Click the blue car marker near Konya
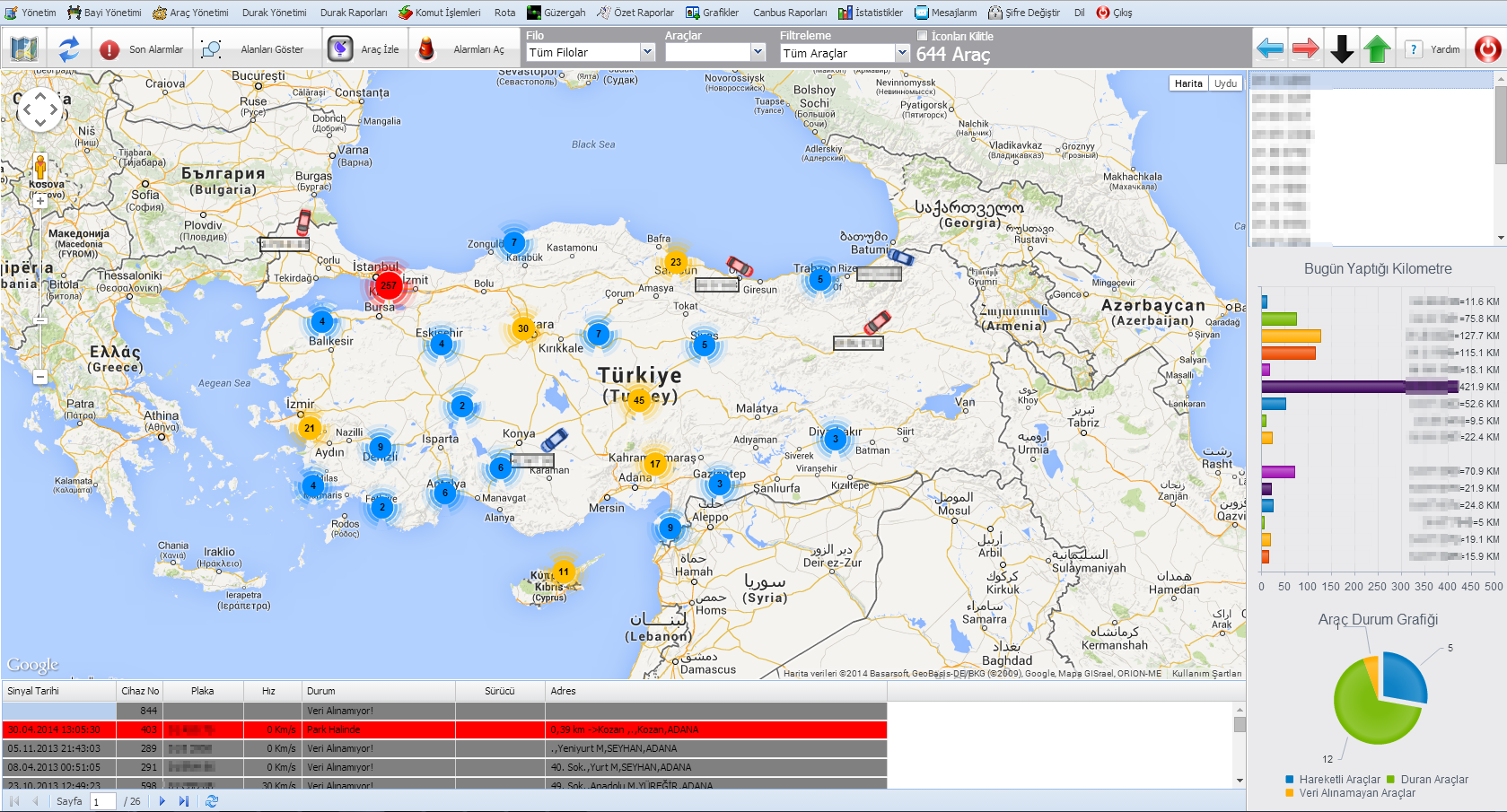1507x812 pixels. click(x=554, y=440)
